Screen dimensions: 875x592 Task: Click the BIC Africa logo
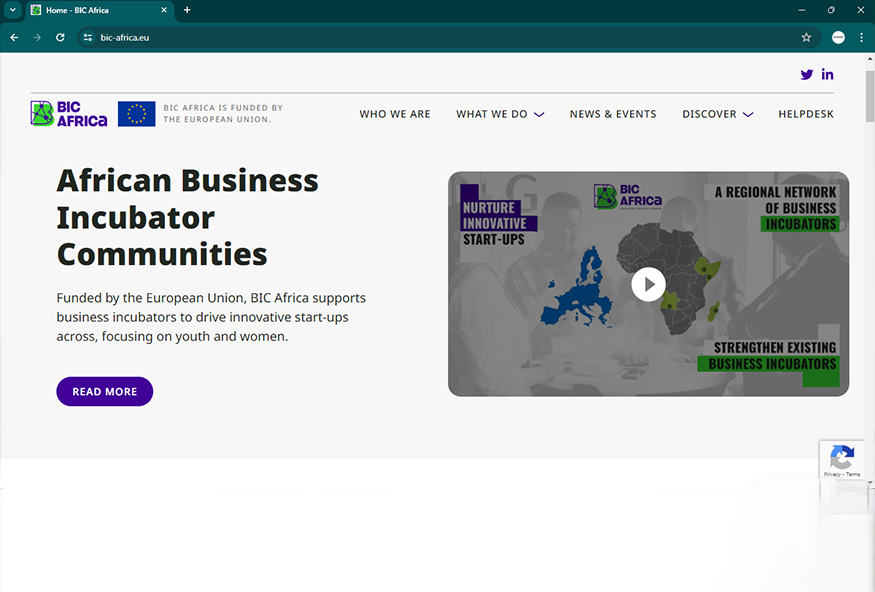69,114
